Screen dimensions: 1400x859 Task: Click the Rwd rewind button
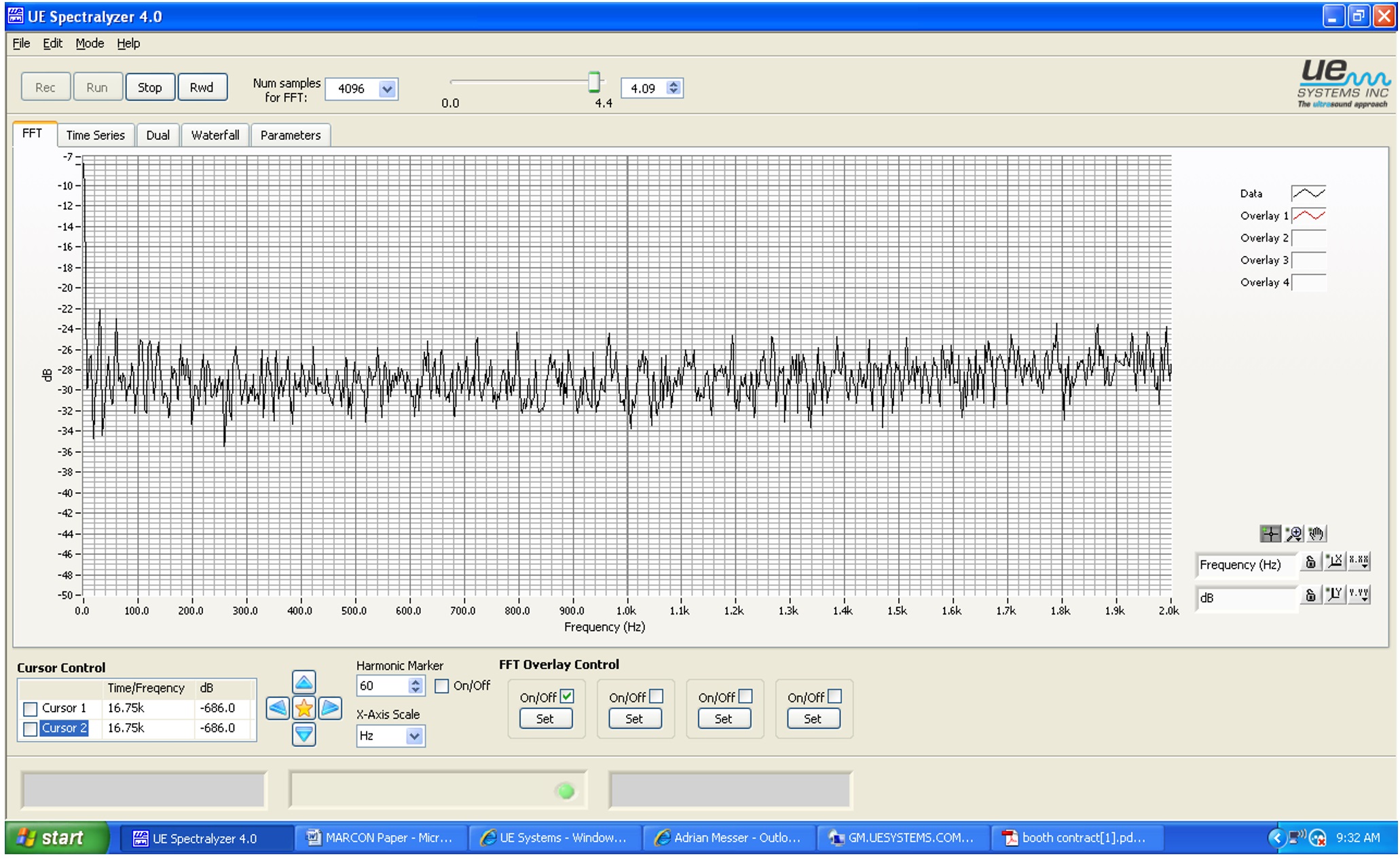pos(202,88)
